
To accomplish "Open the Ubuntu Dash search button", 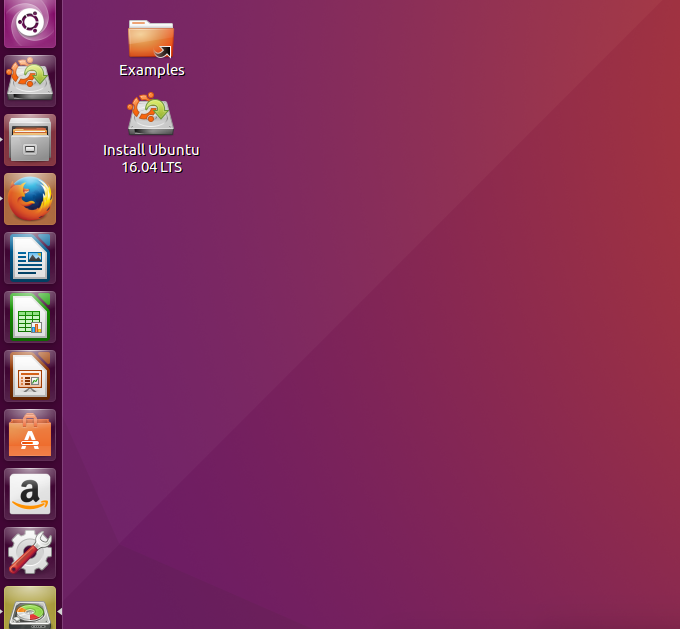I will coord(30,23).
